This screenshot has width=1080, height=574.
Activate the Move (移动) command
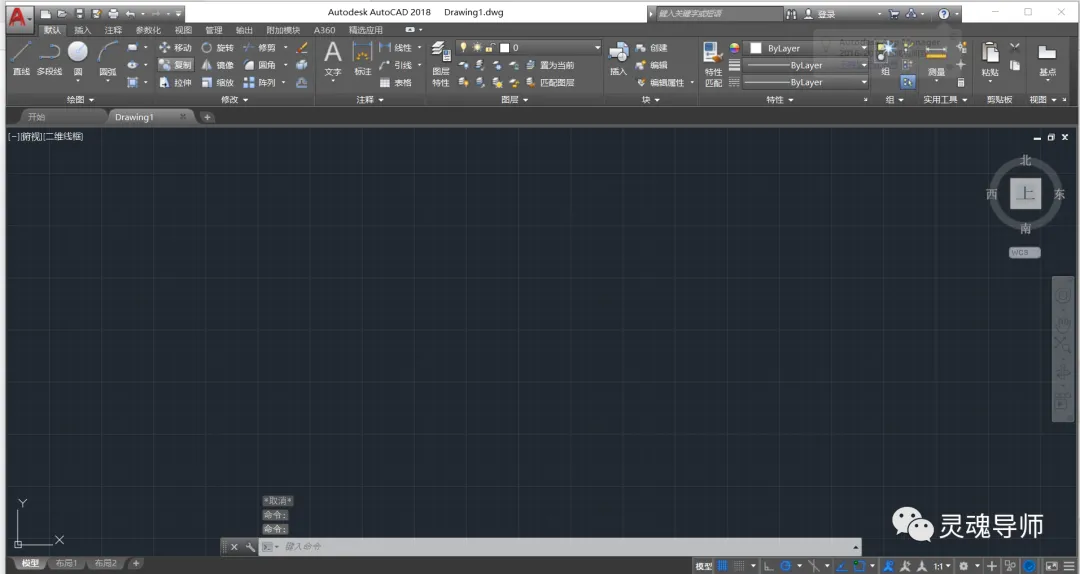(x=175, y=48)
